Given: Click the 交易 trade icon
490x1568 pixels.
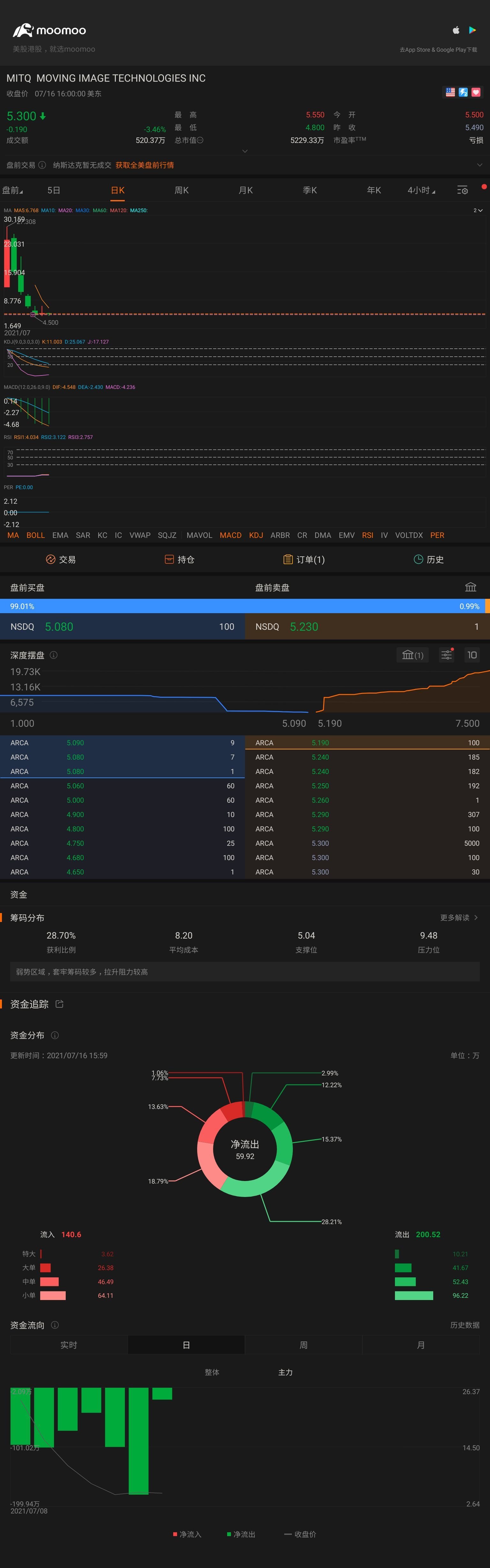Looking at the screenshot, I should click(50, 559).
